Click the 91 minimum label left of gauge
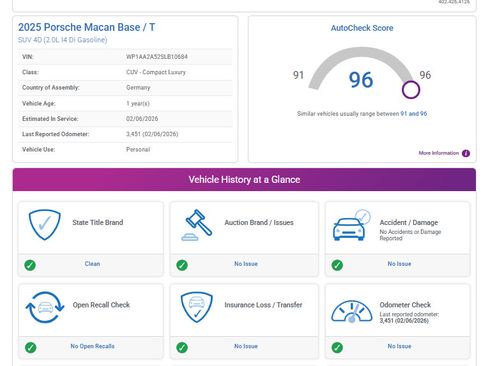 tap(298, 75)
